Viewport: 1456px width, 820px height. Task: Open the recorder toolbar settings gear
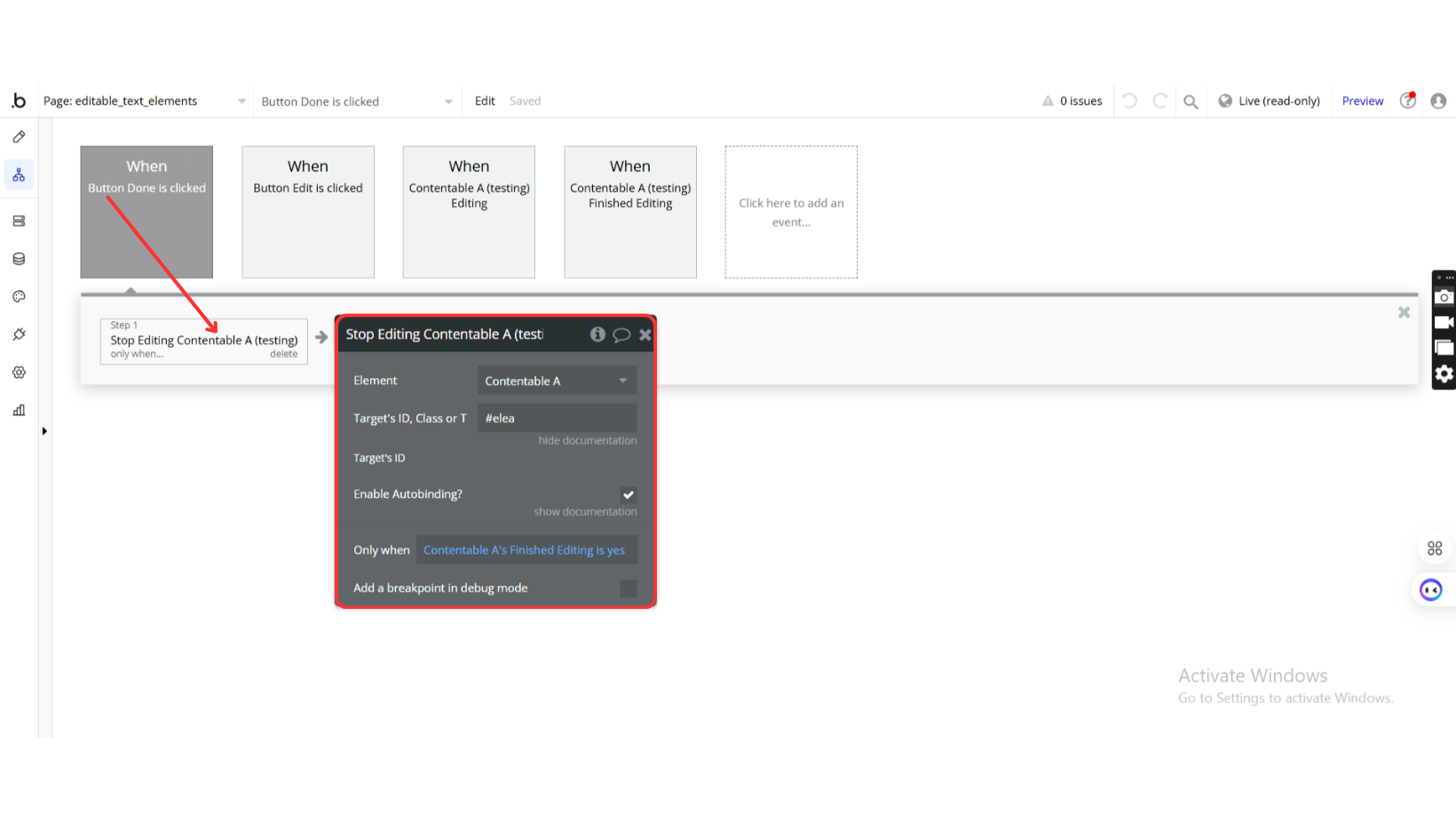coord(1444,374)
